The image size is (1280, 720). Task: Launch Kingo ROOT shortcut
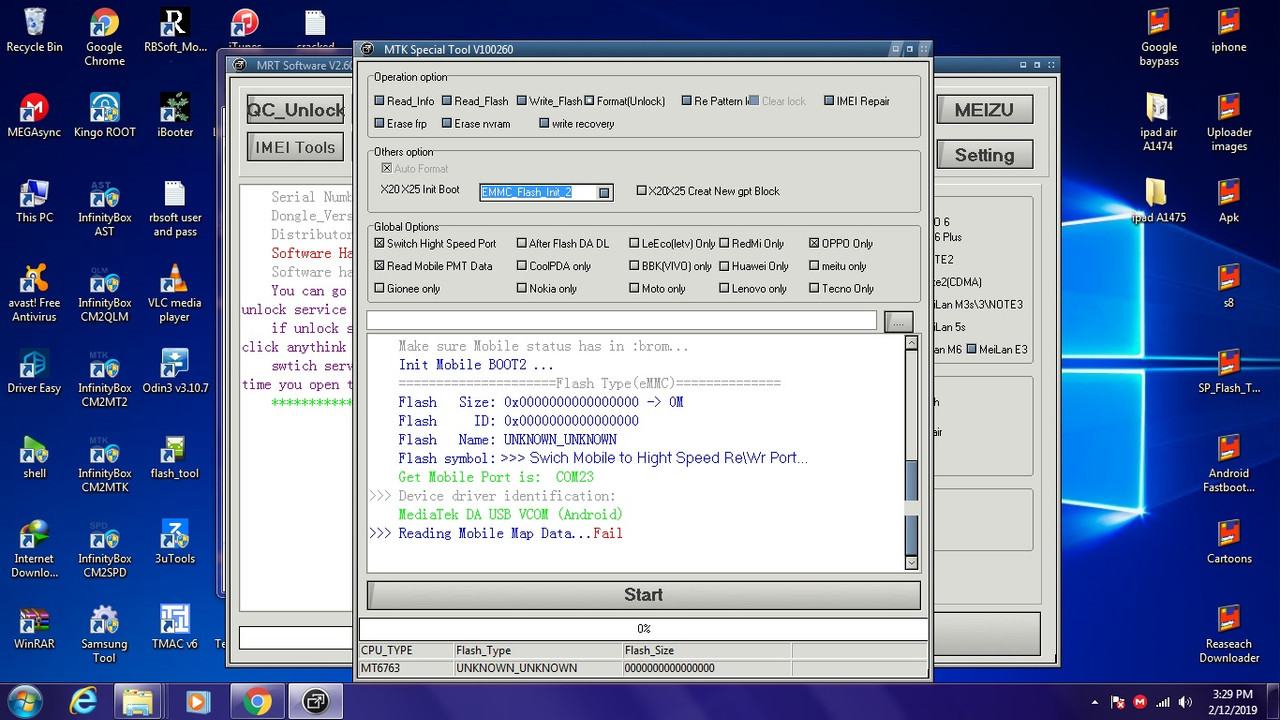[x=104, y=115]
